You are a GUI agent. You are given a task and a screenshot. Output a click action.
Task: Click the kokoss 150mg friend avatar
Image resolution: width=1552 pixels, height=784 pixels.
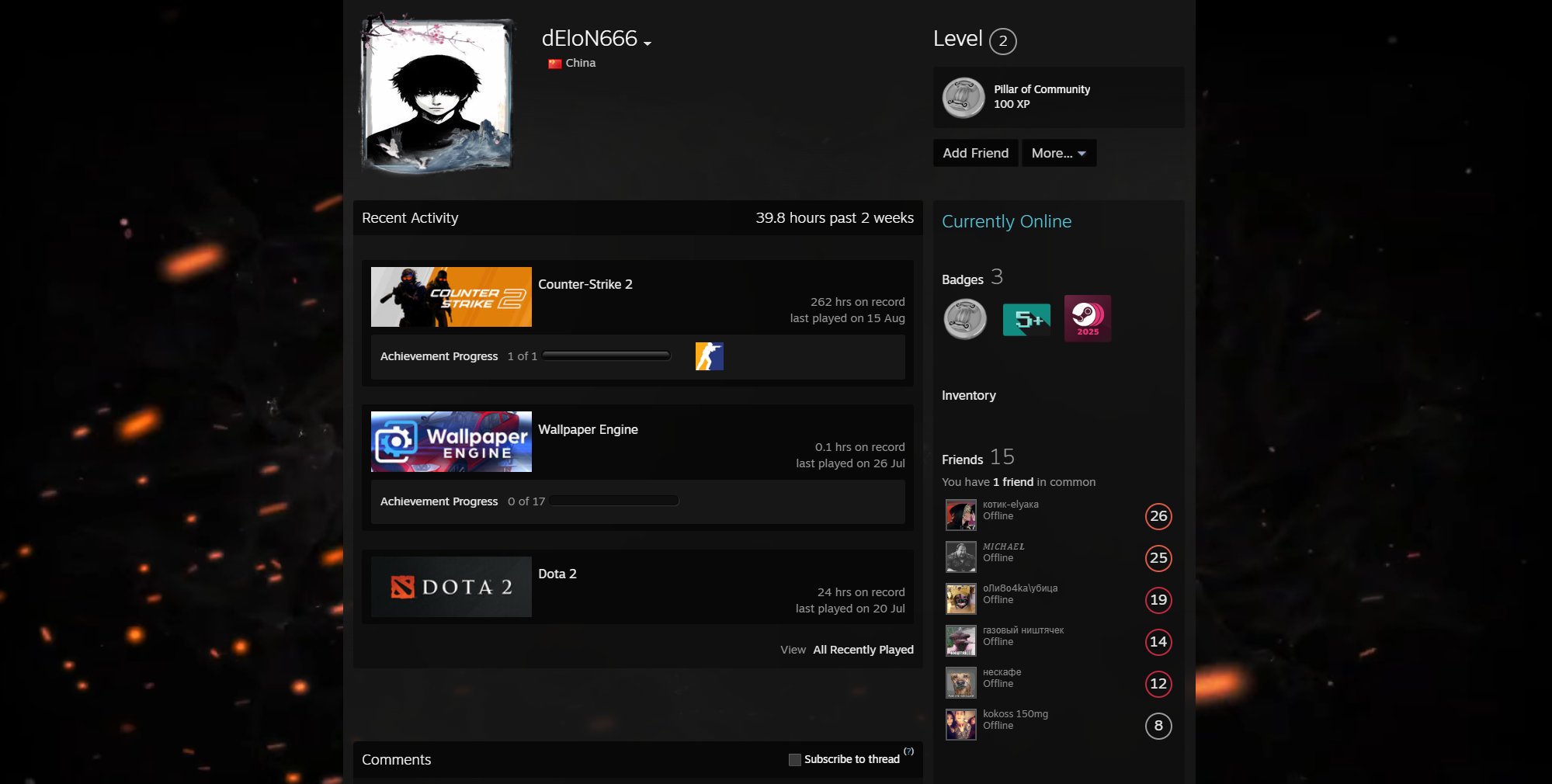point(961,725)
